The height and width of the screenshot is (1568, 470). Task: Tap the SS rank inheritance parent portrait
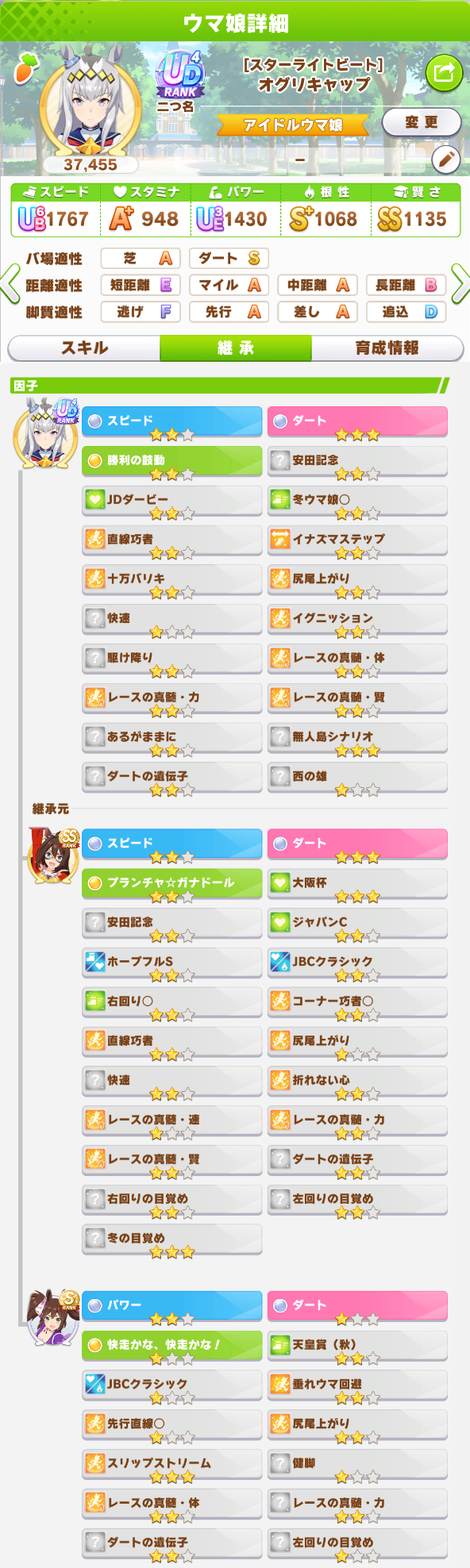pyautogui.click(x=53, y=856)
